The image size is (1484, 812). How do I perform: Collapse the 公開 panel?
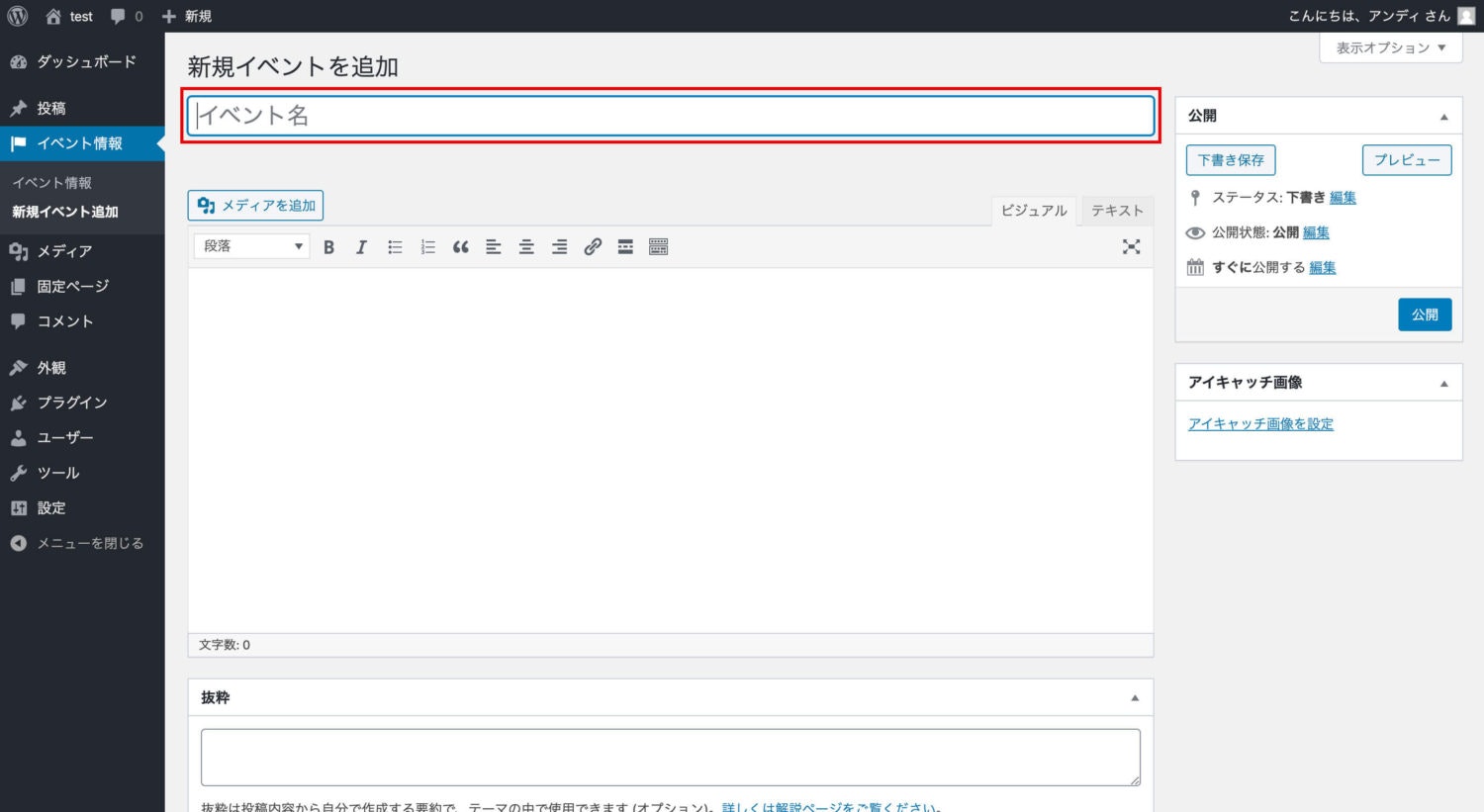(x=1443, y=117)
